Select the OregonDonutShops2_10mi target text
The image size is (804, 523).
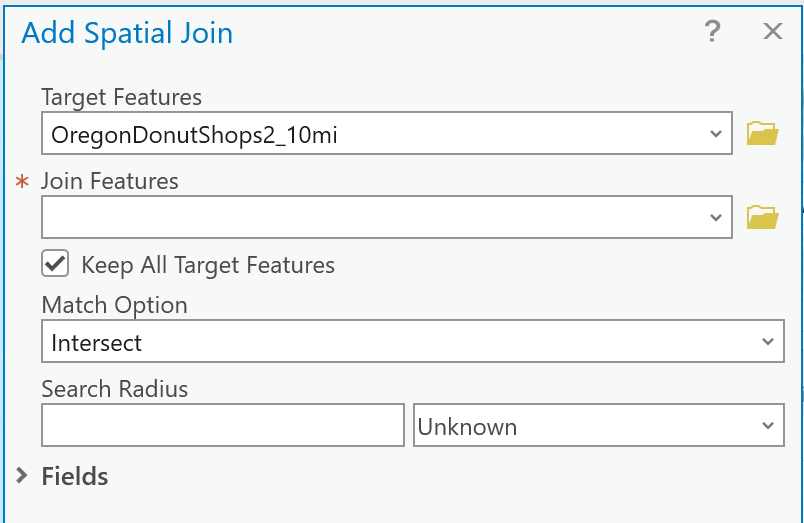pos(194,134)
